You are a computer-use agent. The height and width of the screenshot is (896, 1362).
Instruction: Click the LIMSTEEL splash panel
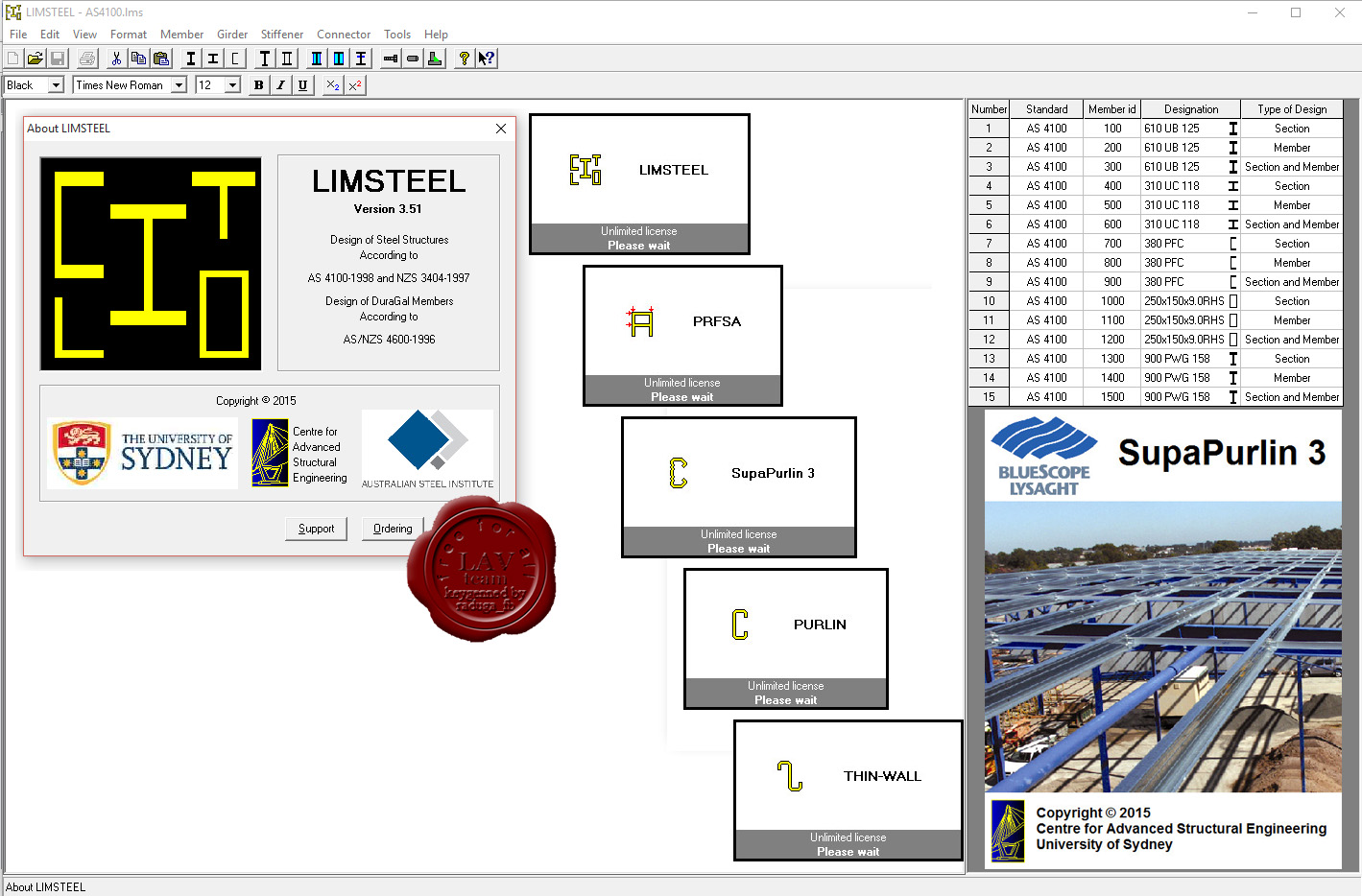pyautogui.click(x=639, y=184)
